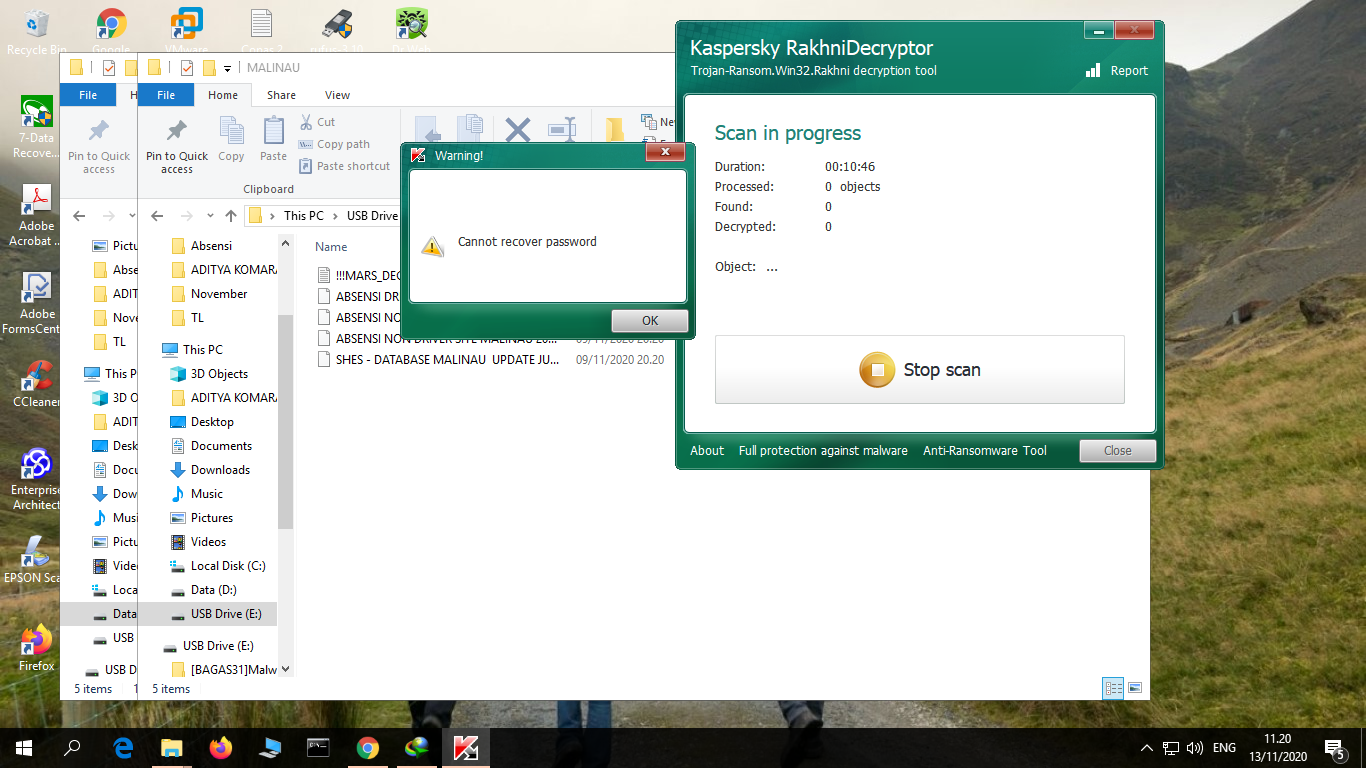
Task: Switch to Large icons view layout
Action: pos(1135,688)
